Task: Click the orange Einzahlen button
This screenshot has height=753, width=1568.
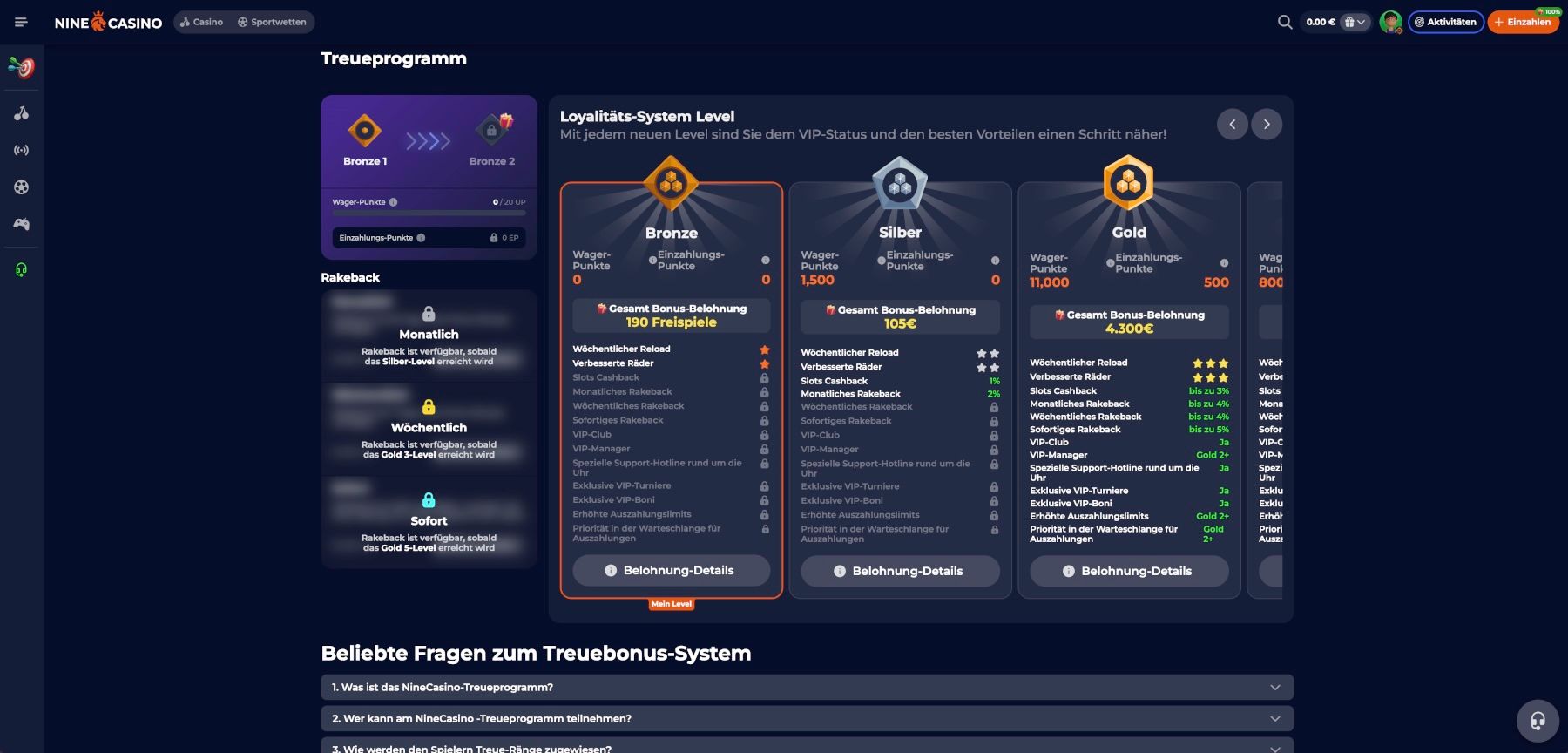Action: (x=1523, y=22)
